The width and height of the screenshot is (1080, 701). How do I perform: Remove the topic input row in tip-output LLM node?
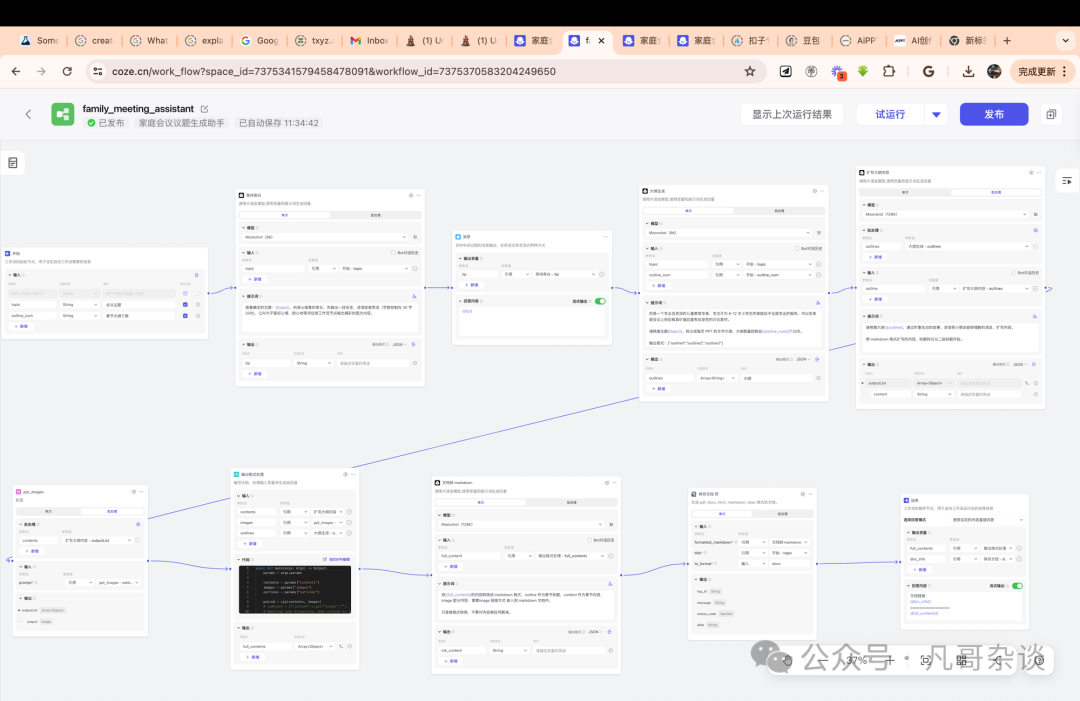click(415, 269)
